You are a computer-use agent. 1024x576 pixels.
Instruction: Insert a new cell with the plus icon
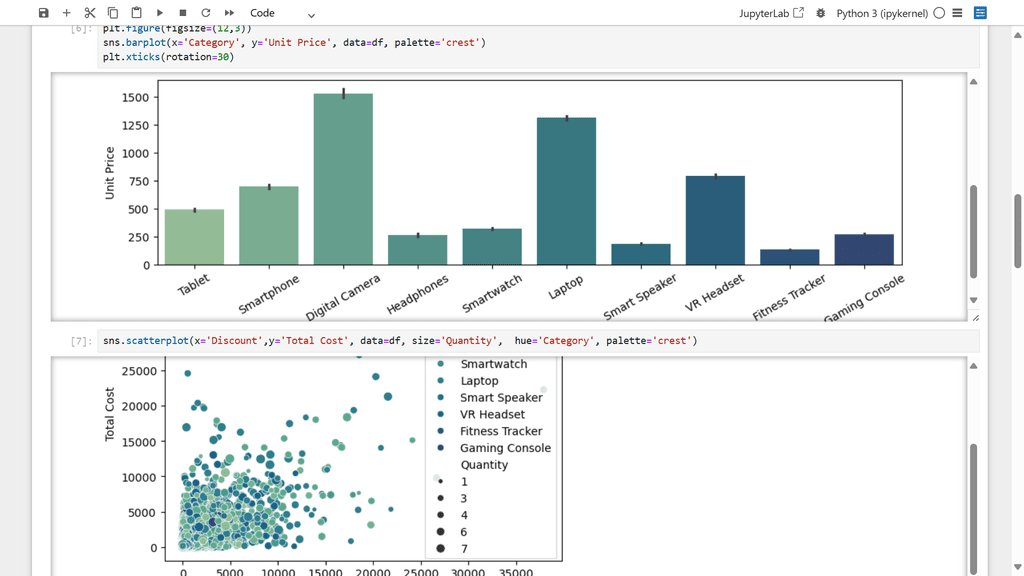coord(67,13)
